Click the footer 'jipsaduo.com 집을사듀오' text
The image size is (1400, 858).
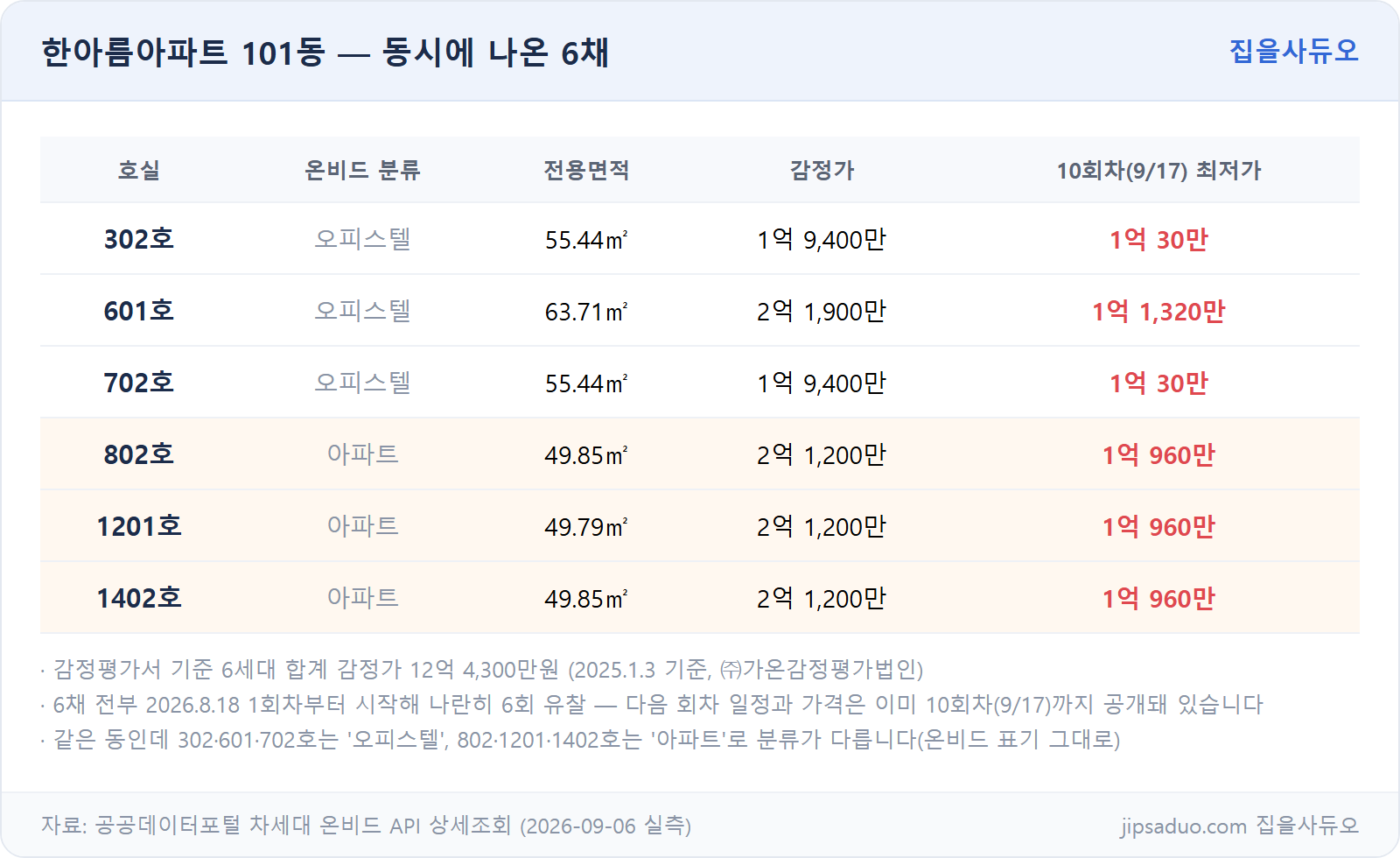tap(1239, 826)
